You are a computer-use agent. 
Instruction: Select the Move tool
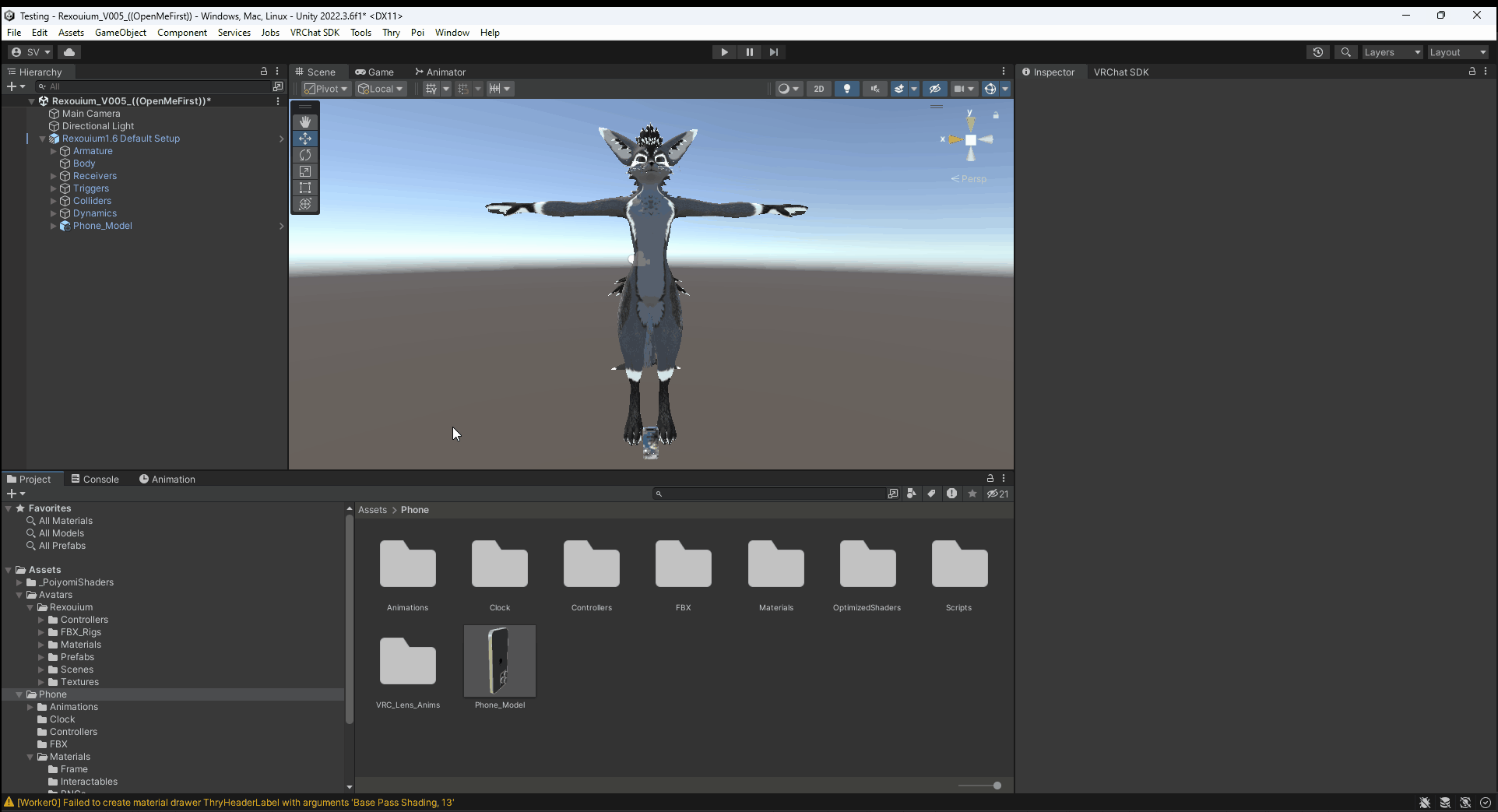pos(305,139)
